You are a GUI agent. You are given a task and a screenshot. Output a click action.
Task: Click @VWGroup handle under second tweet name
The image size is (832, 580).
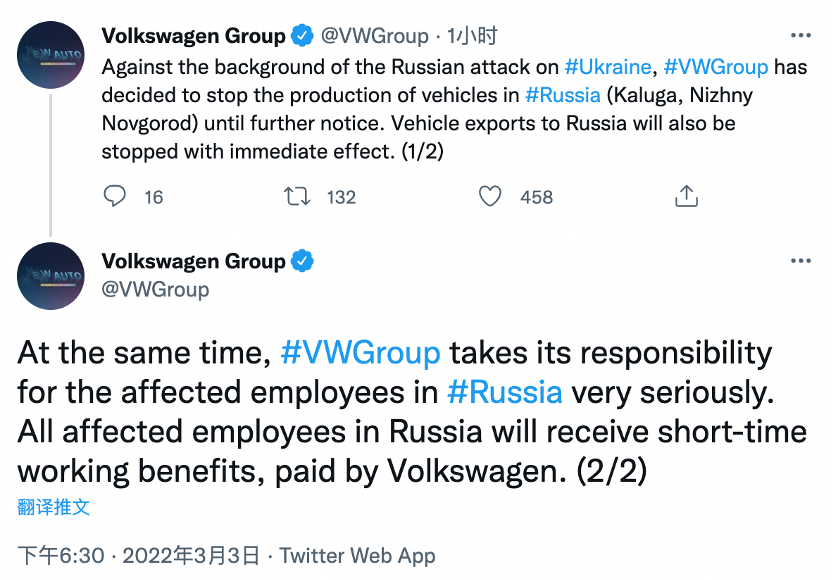[x=155, y=290]
